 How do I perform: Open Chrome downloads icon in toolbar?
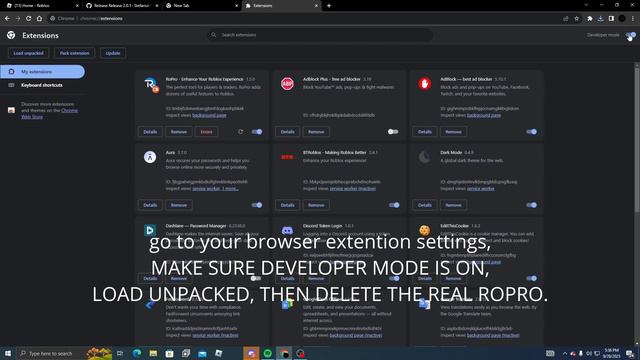(x=600, y=18)
